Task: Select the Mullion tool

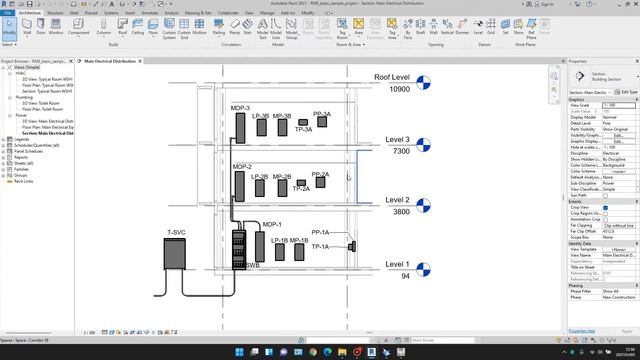Action: point(199,27)
